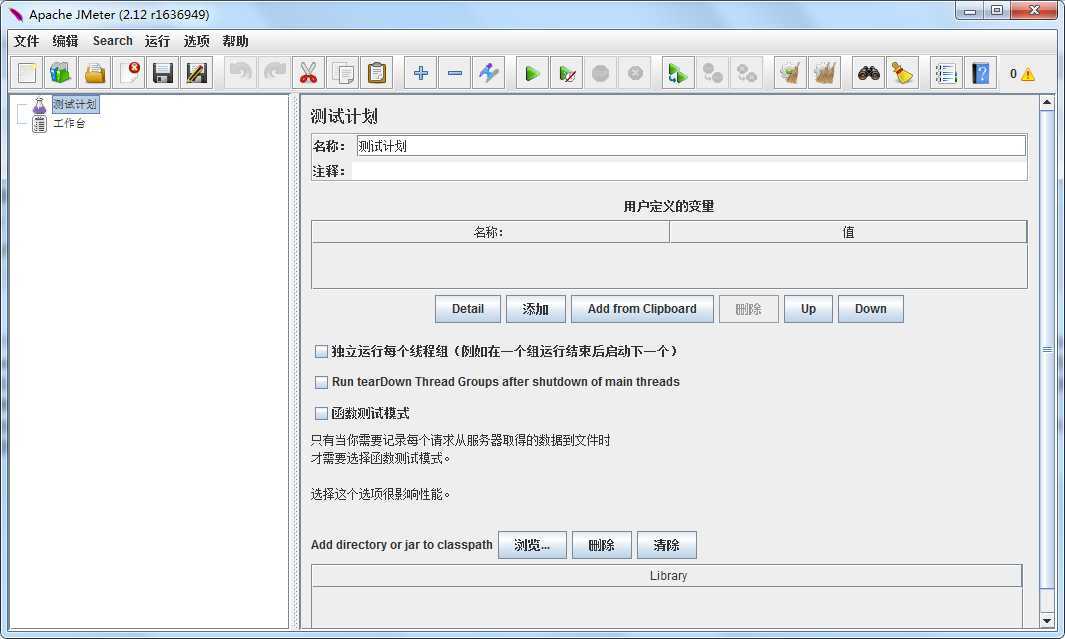Click the vertical scrollbar thumb
The width and height of the screenshot is (1065, 639).
tap(1047, 349)
